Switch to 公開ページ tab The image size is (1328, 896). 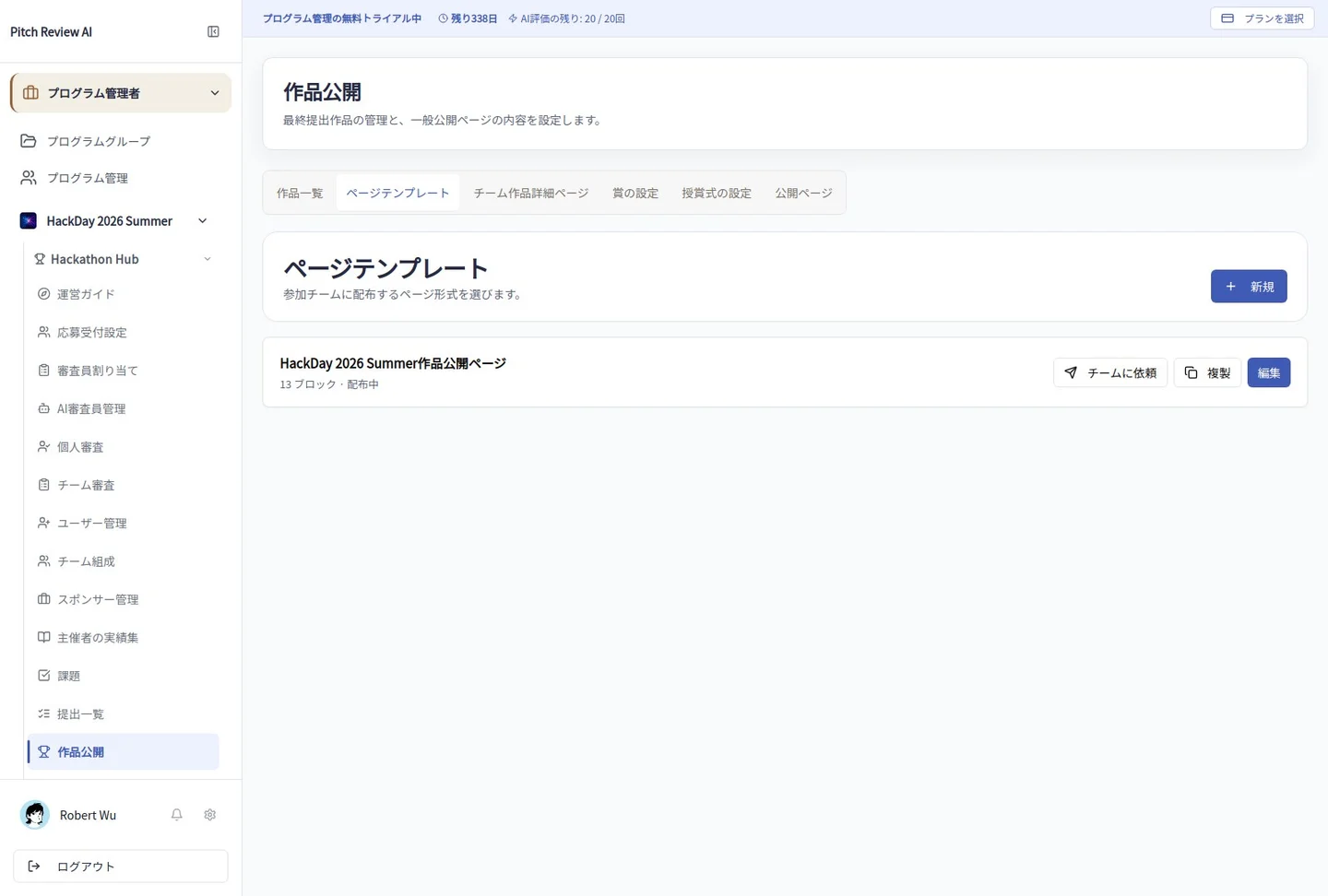[x=803, y=193]
